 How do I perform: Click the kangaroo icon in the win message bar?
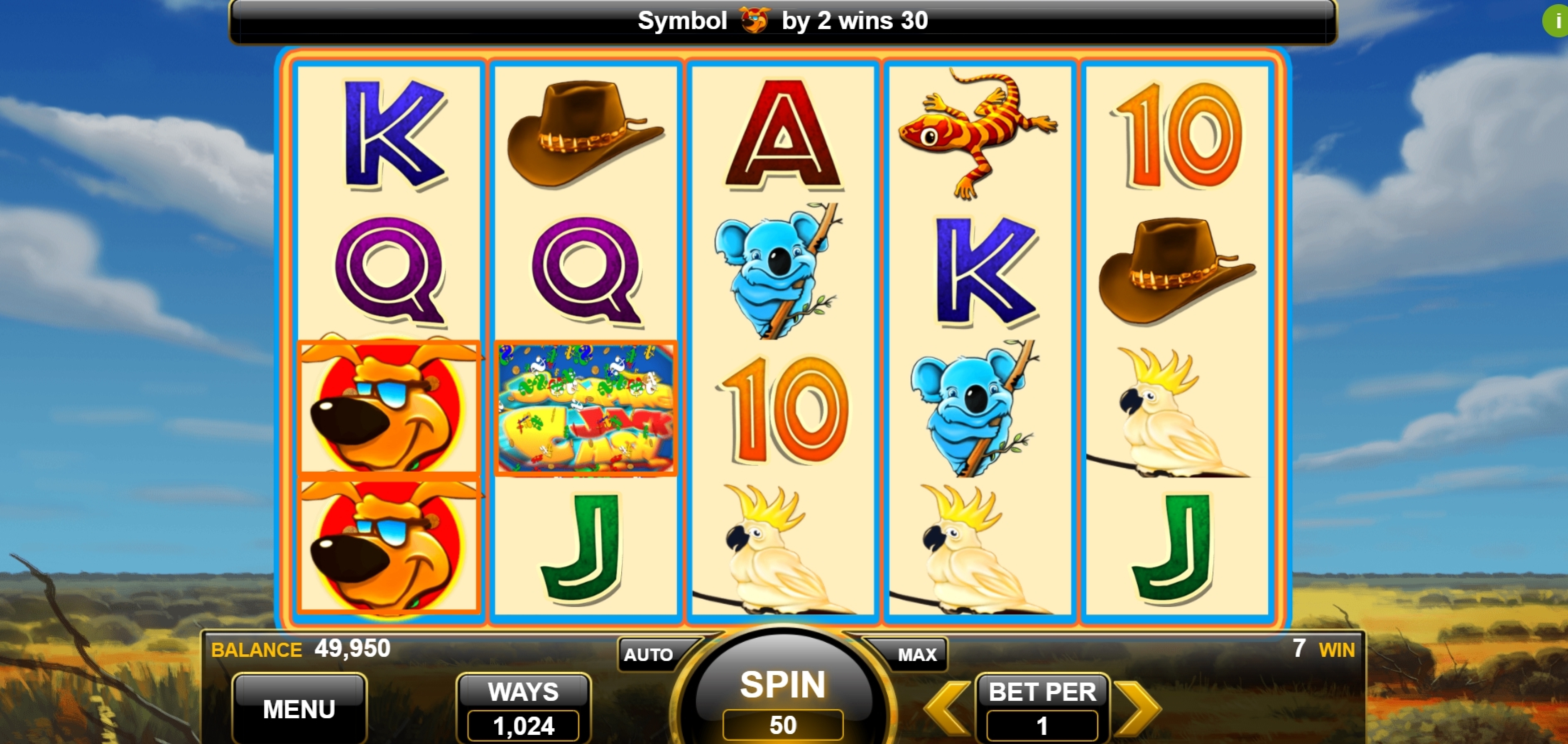click(755, 20)
